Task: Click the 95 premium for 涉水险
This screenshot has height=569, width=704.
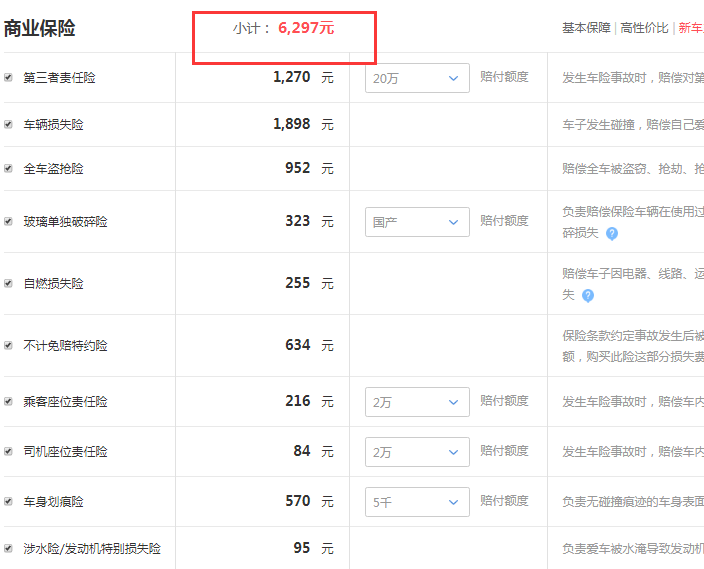Action: [302, 547]
